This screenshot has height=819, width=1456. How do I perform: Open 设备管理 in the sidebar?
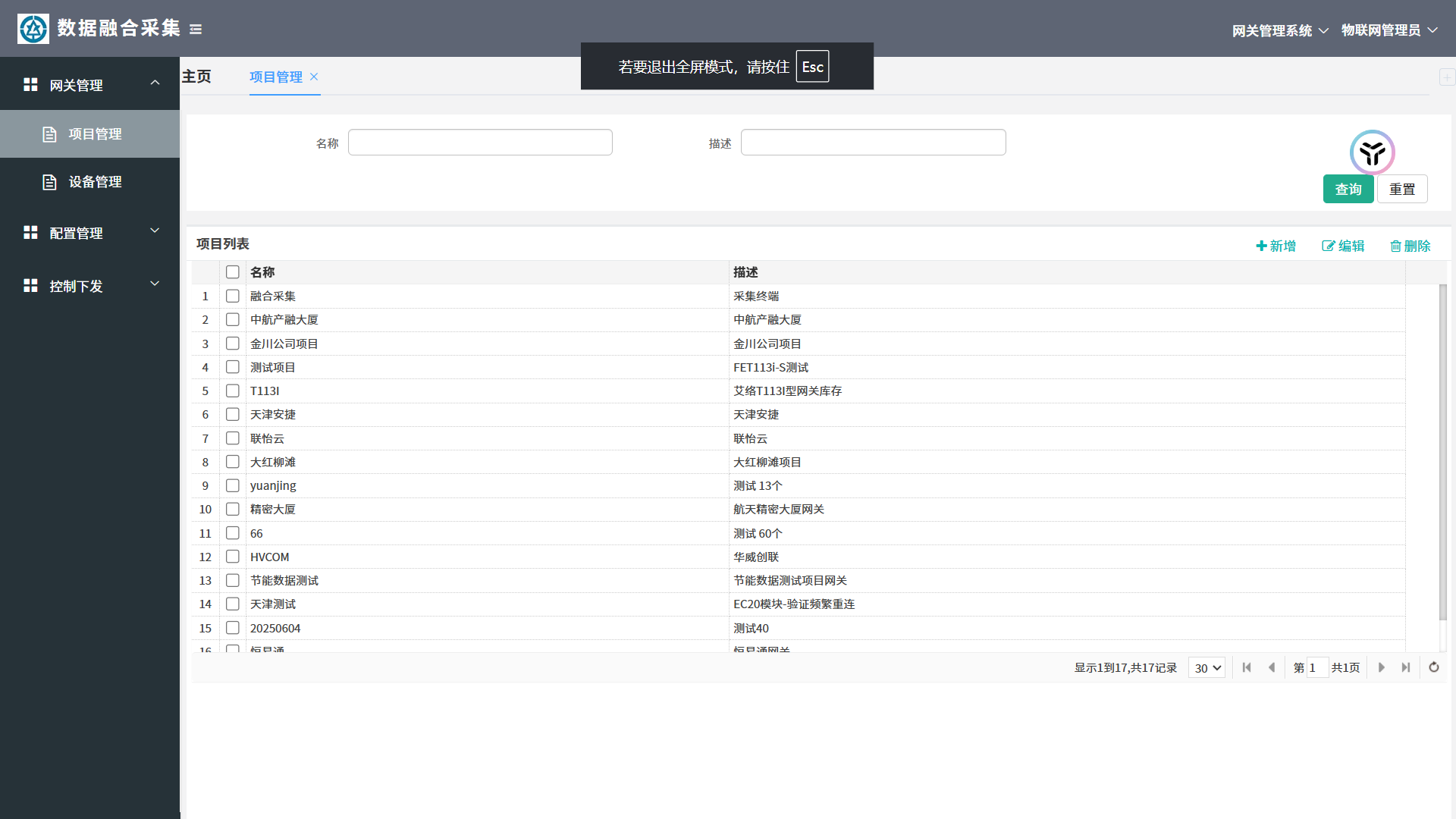(95, 182)
